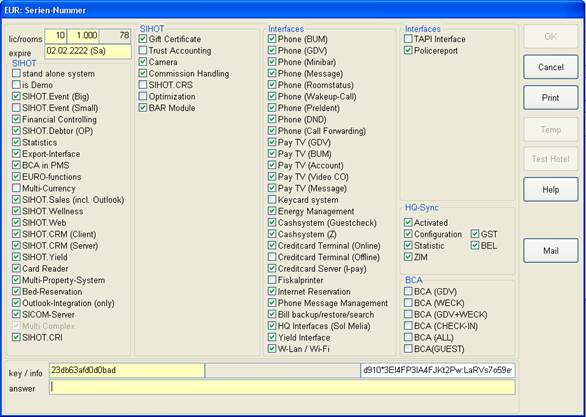The image size is (586, 417).
Task: Toggle SIHOT.CRM (Client) checkbox
Action: [16, 234]
